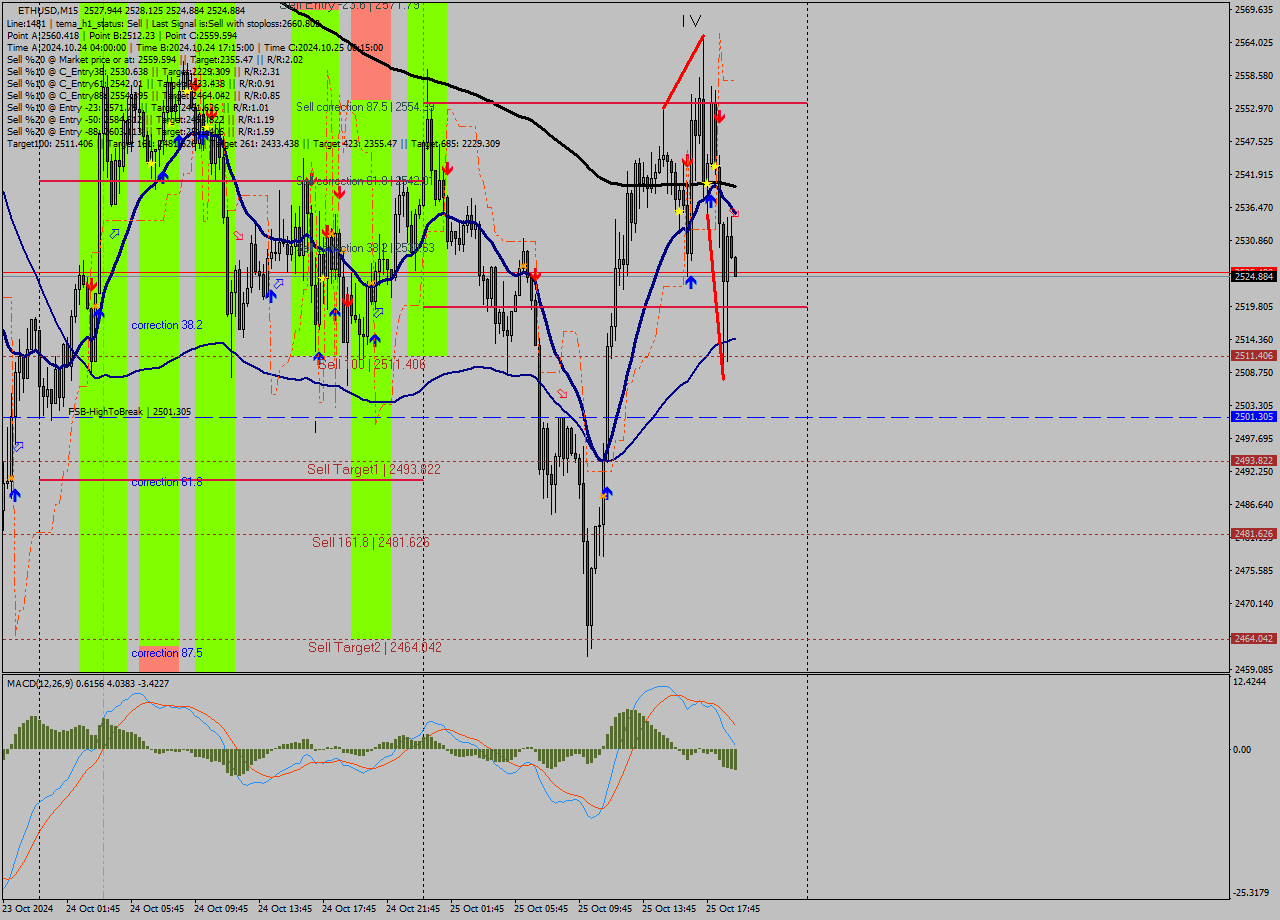Click the blue correction 87.5 label
Viewport: 1280px width, 920px height.
pyautogui.click(x=167, y=653)
